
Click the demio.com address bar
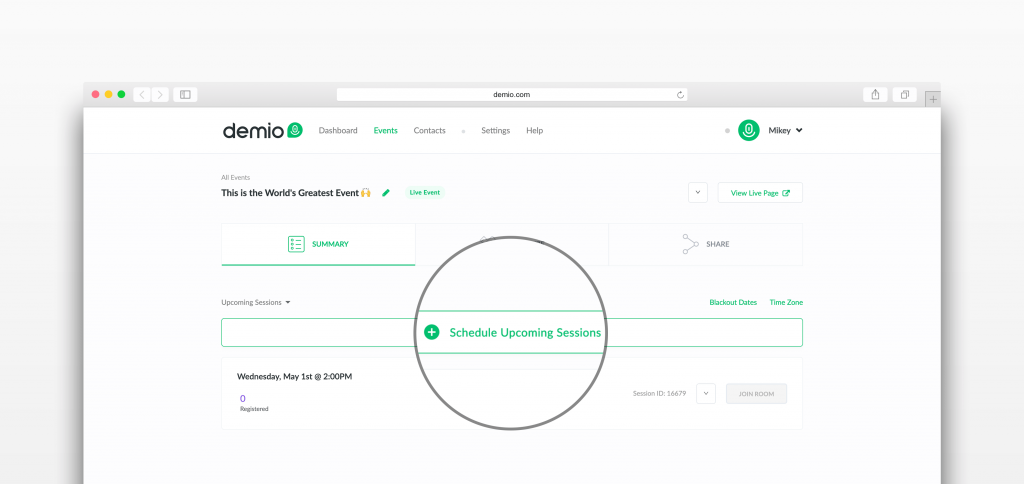click(511, 94)
